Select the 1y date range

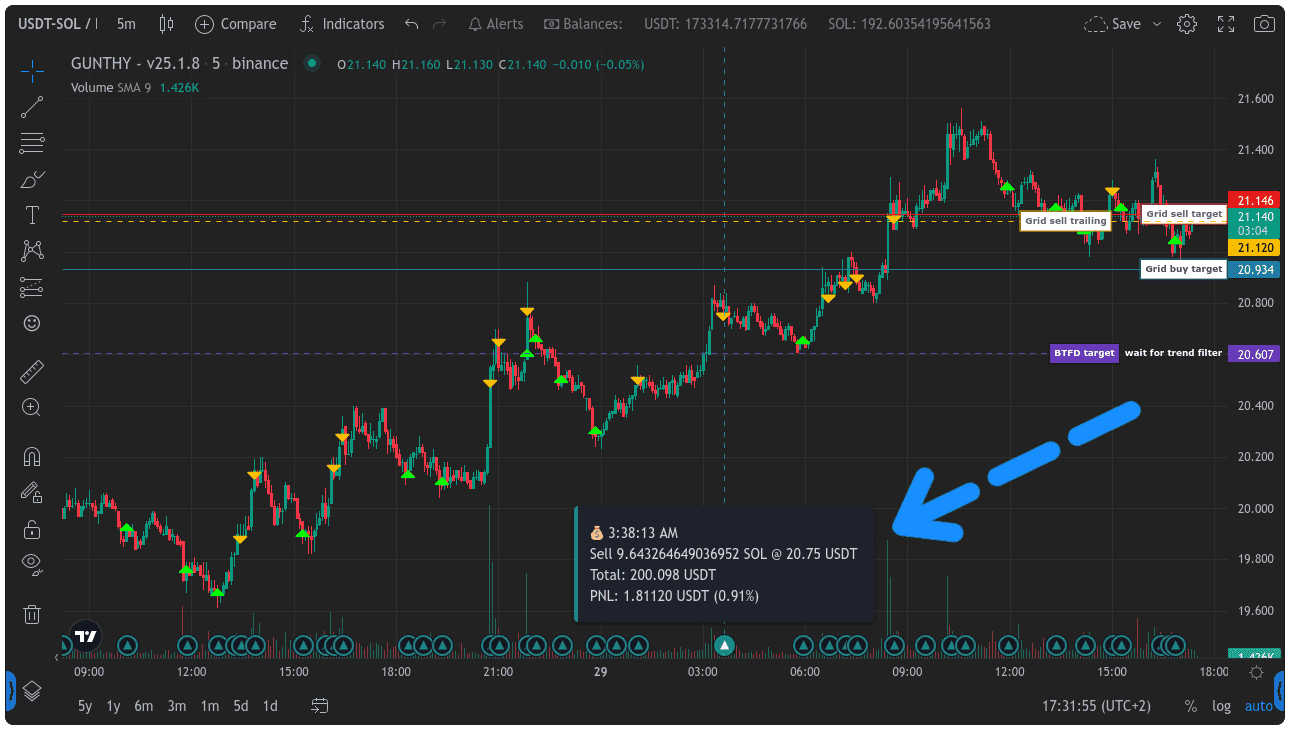pos(113,706)
